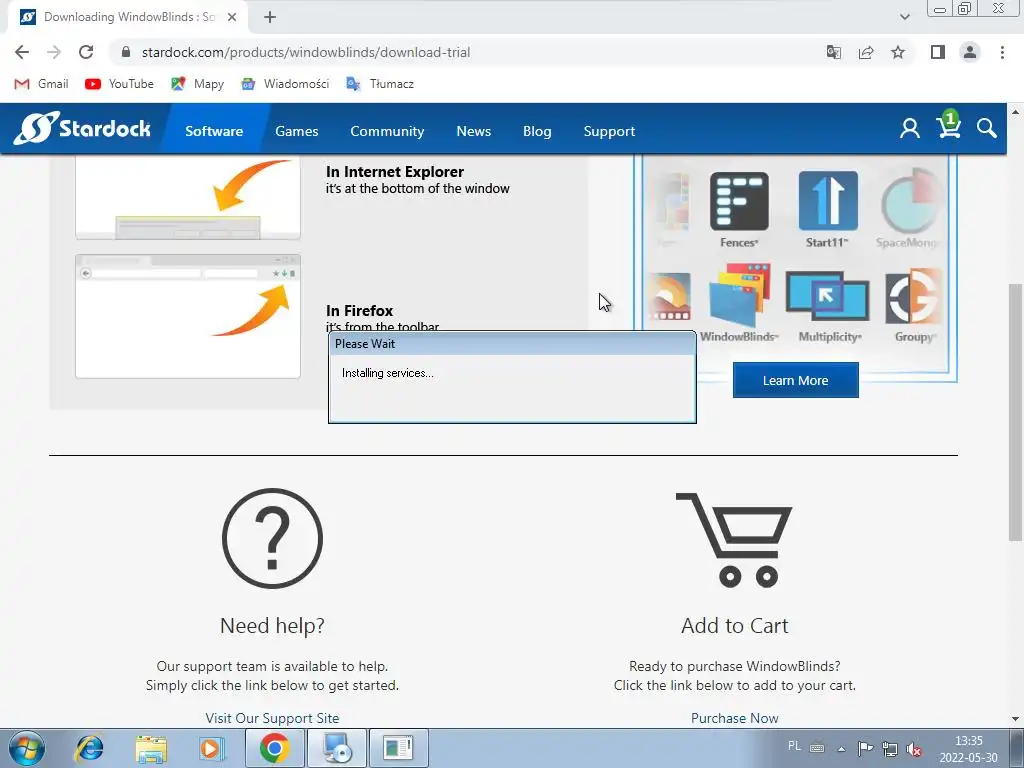Viewport: 1024px width, 768px height.
Task: Click the PL language indicator in tray
Action: [794, 746]
